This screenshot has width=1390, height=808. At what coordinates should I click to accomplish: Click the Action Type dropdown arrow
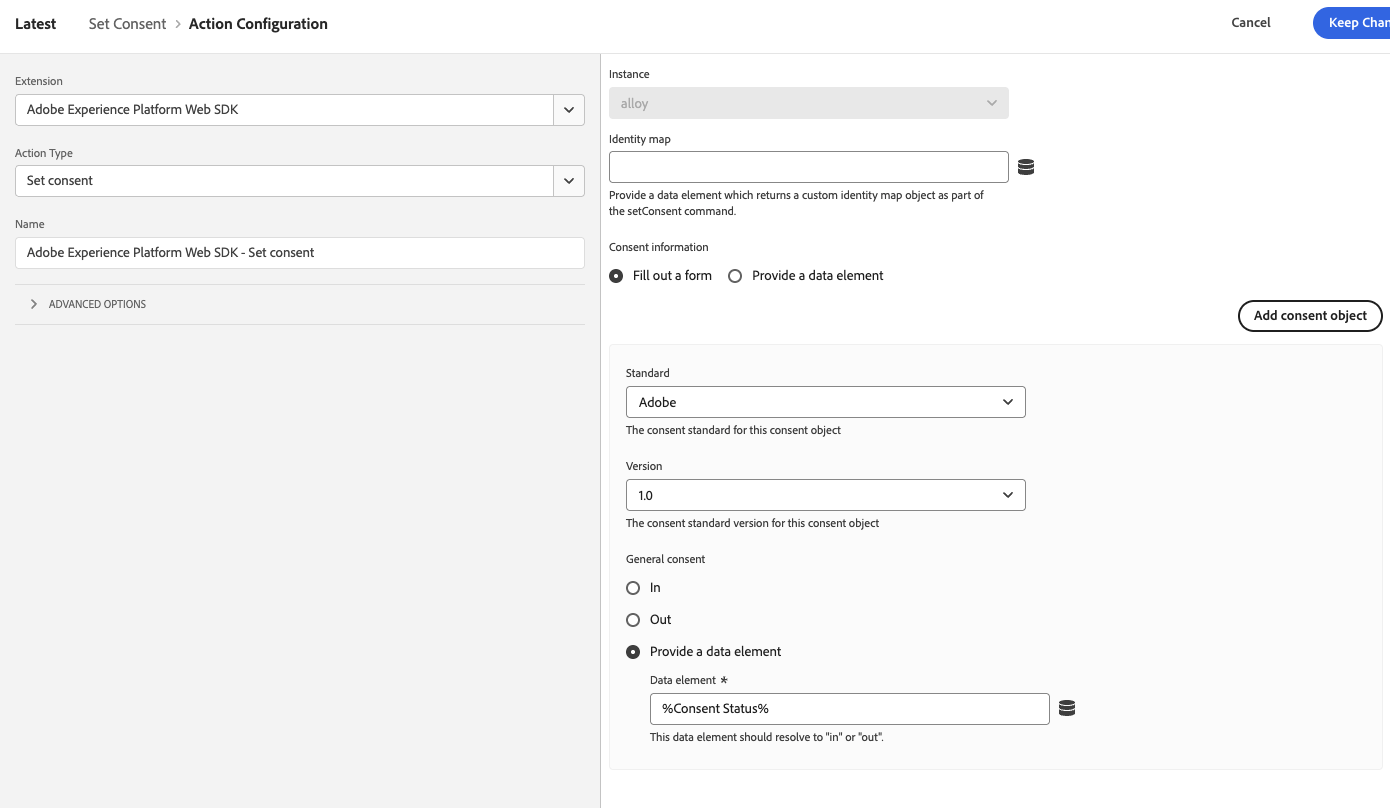click(x=569, y=181)
